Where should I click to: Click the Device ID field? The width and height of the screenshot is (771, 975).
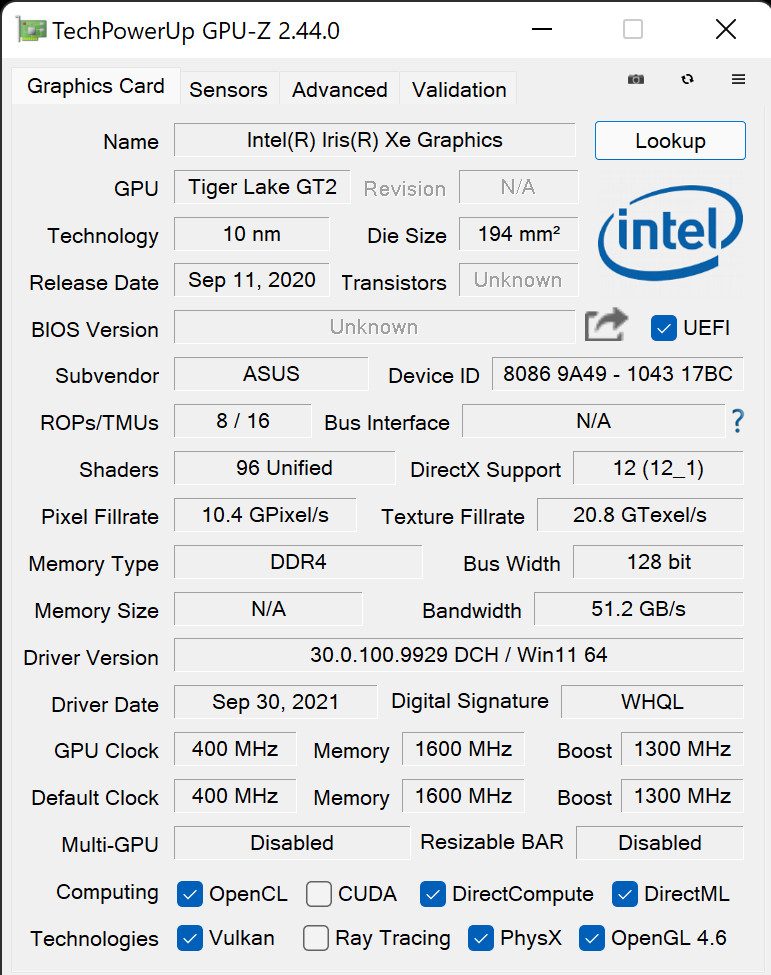pos(617,374)
